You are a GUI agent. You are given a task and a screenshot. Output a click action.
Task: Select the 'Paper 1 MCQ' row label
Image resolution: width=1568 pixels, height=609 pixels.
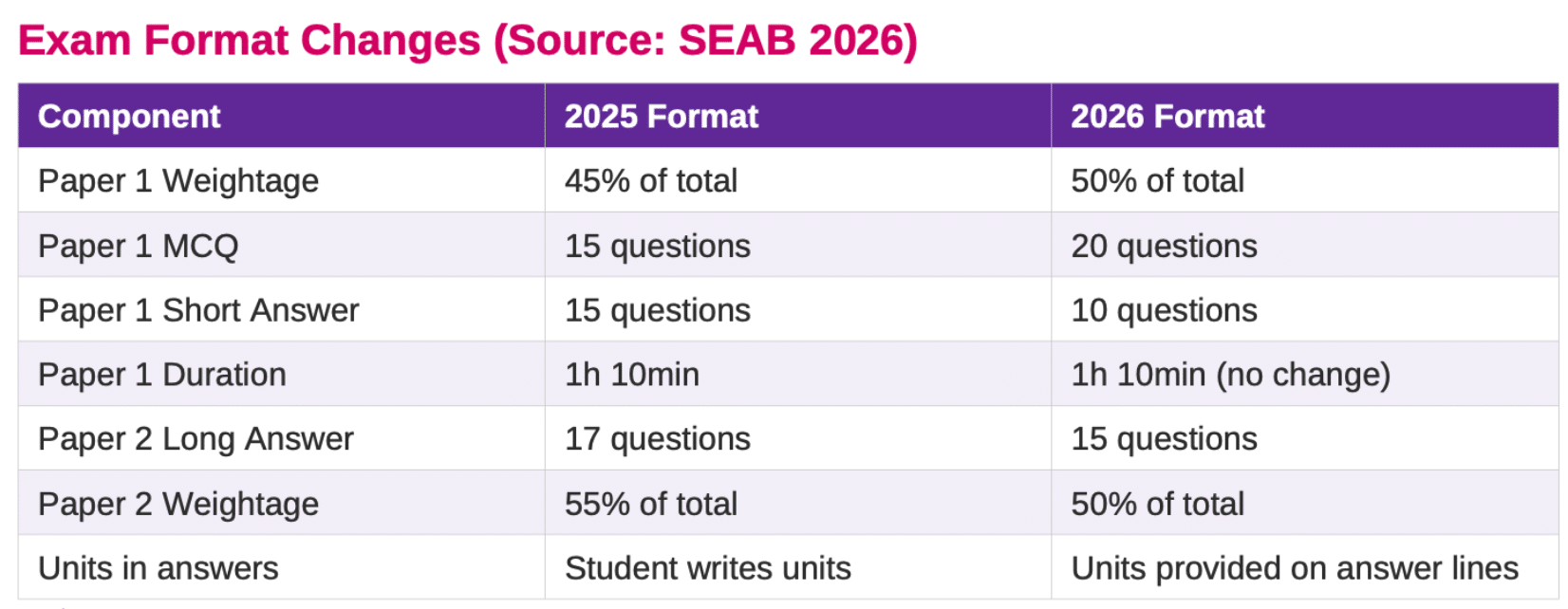[x=139, y=246]
